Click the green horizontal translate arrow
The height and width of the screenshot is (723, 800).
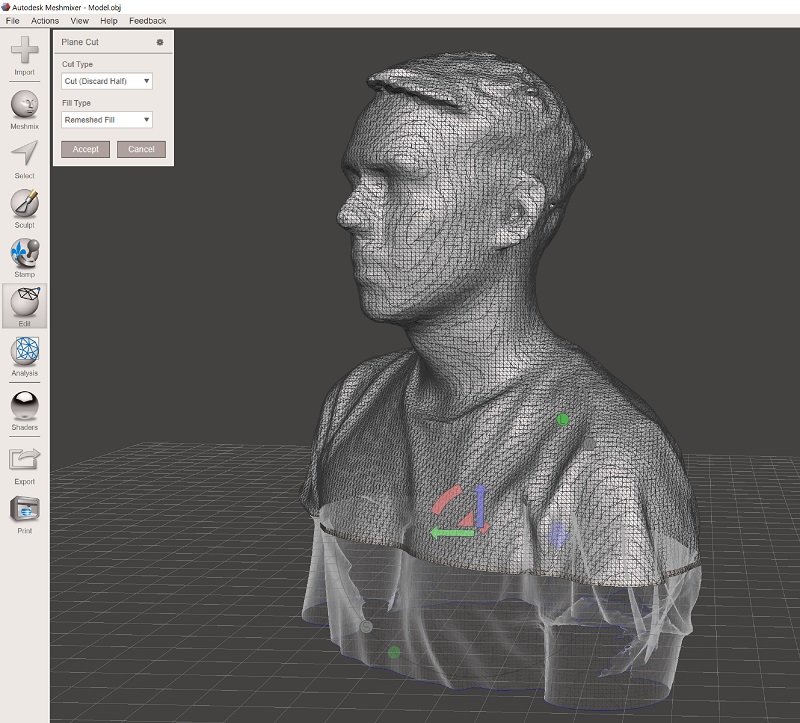tap(452, 533)
